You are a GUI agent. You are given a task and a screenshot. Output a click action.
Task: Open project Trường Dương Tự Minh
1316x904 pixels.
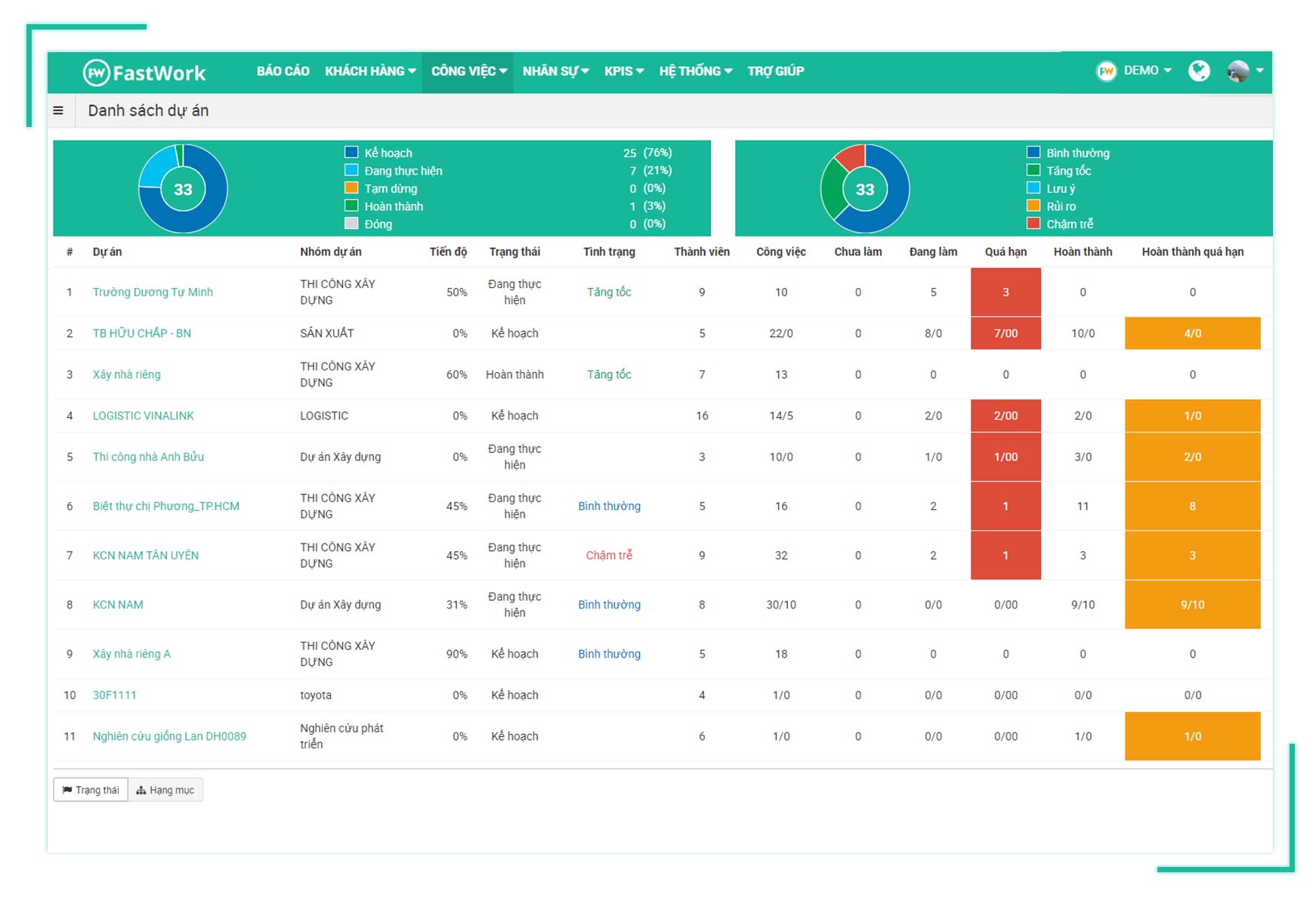[x=153, y=292]
